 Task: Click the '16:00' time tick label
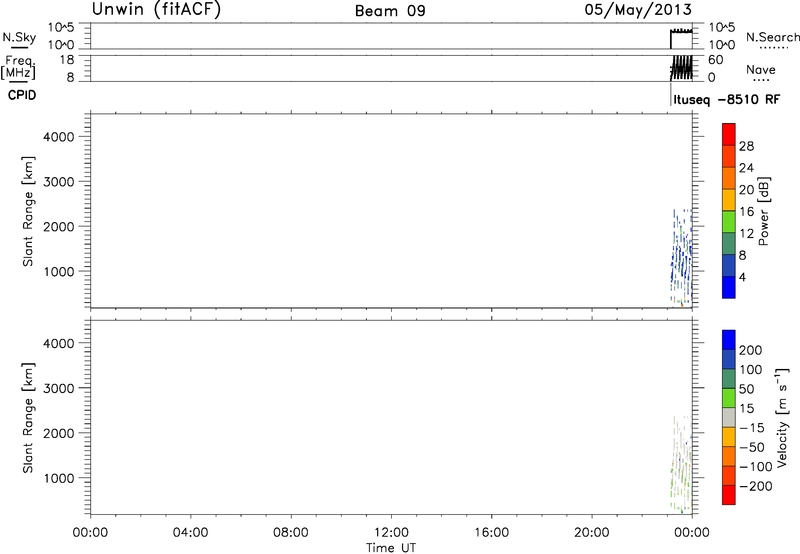(491, 533)
